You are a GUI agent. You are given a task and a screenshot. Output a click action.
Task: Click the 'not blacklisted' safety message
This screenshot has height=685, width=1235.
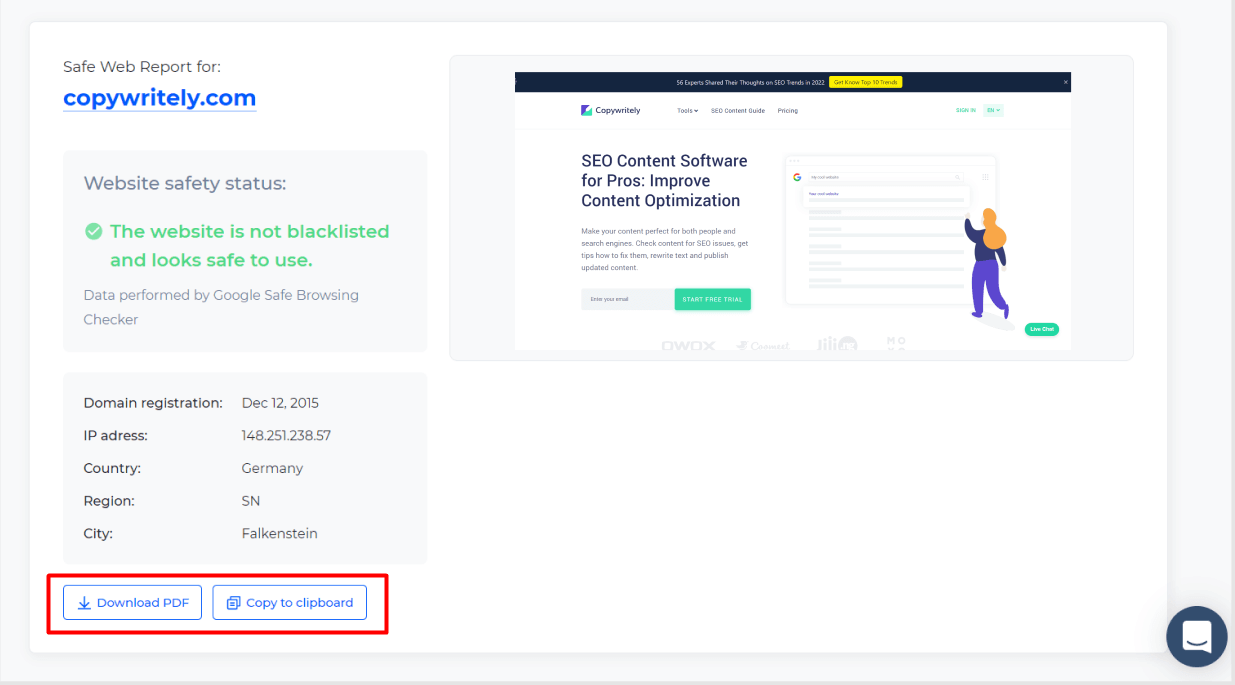tap(250, 246)
